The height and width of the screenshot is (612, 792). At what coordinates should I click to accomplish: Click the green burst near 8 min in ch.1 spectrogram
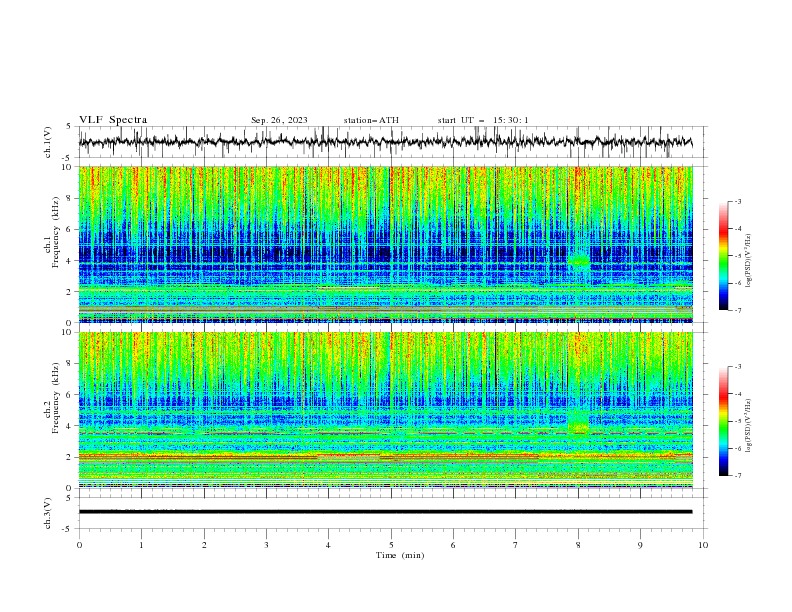click(579, 261)
